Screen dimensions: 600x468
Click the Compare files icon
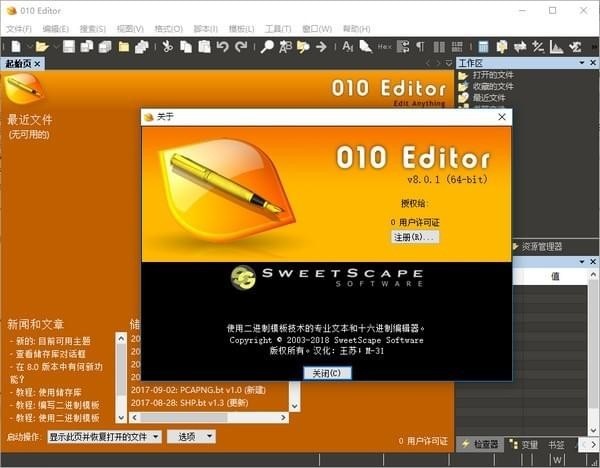point(502,47)
